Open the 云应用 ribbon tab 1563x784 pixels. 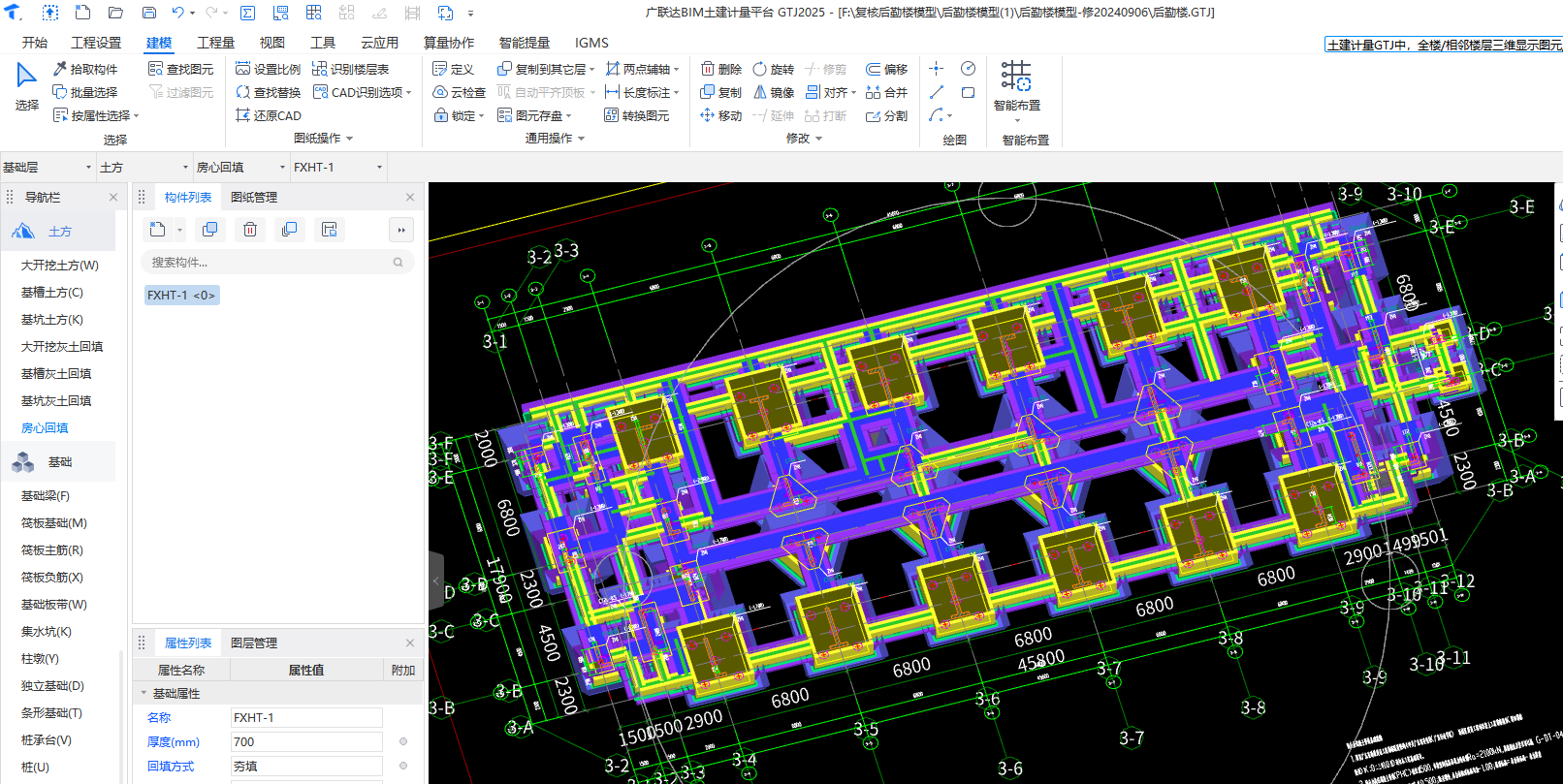[x=379, y=43]
